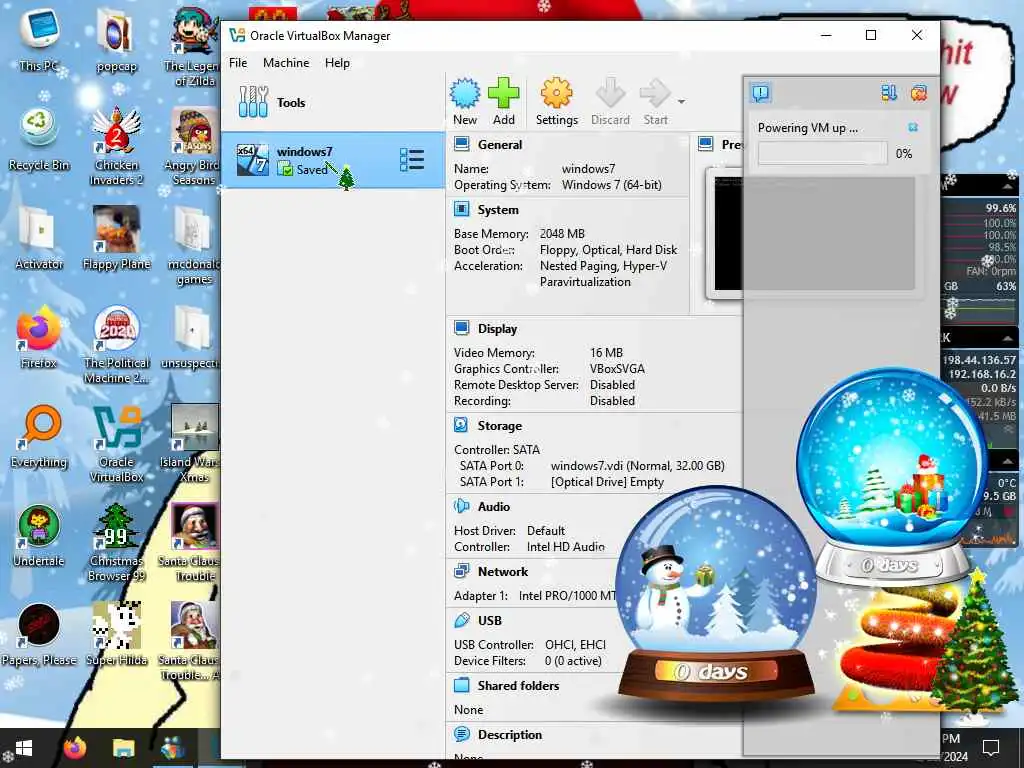The height and width of the screenshot is (768, 1024).
Task: Click the USB plug icon
Action: point(462,620)
